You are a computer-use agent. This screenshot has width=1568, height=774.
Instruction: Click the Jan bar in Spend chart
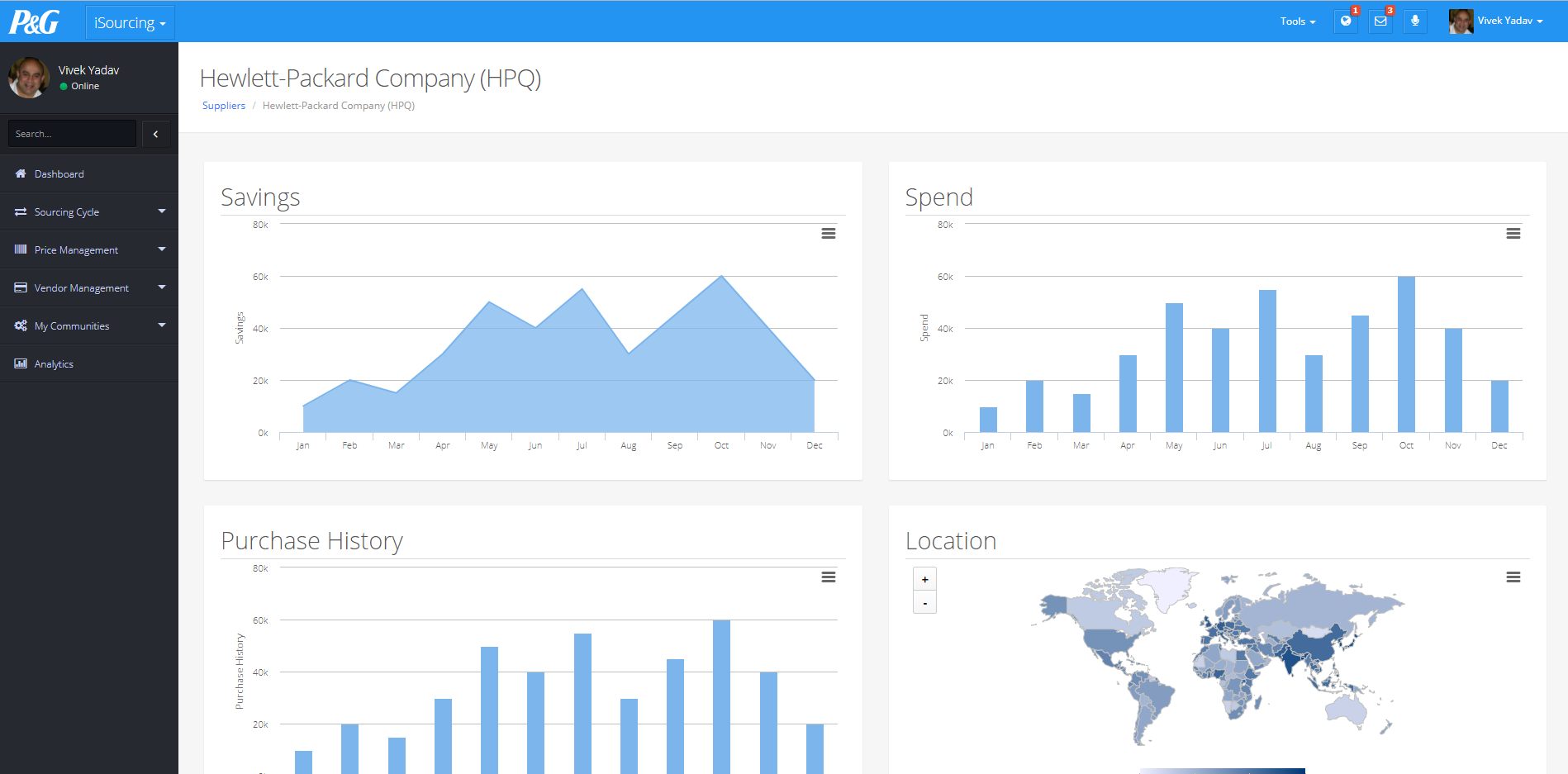pyautogui.click(x=988, y=420)
